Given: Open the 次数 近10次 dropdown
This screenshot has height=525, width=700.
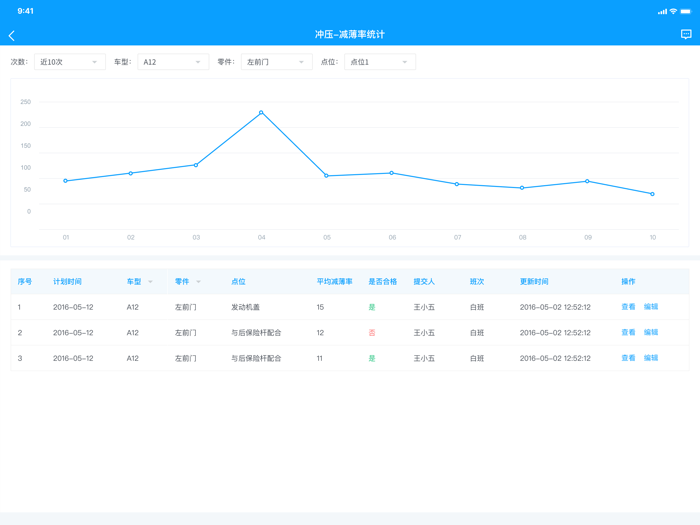Looking at the screenshot, I should (70, 62).
